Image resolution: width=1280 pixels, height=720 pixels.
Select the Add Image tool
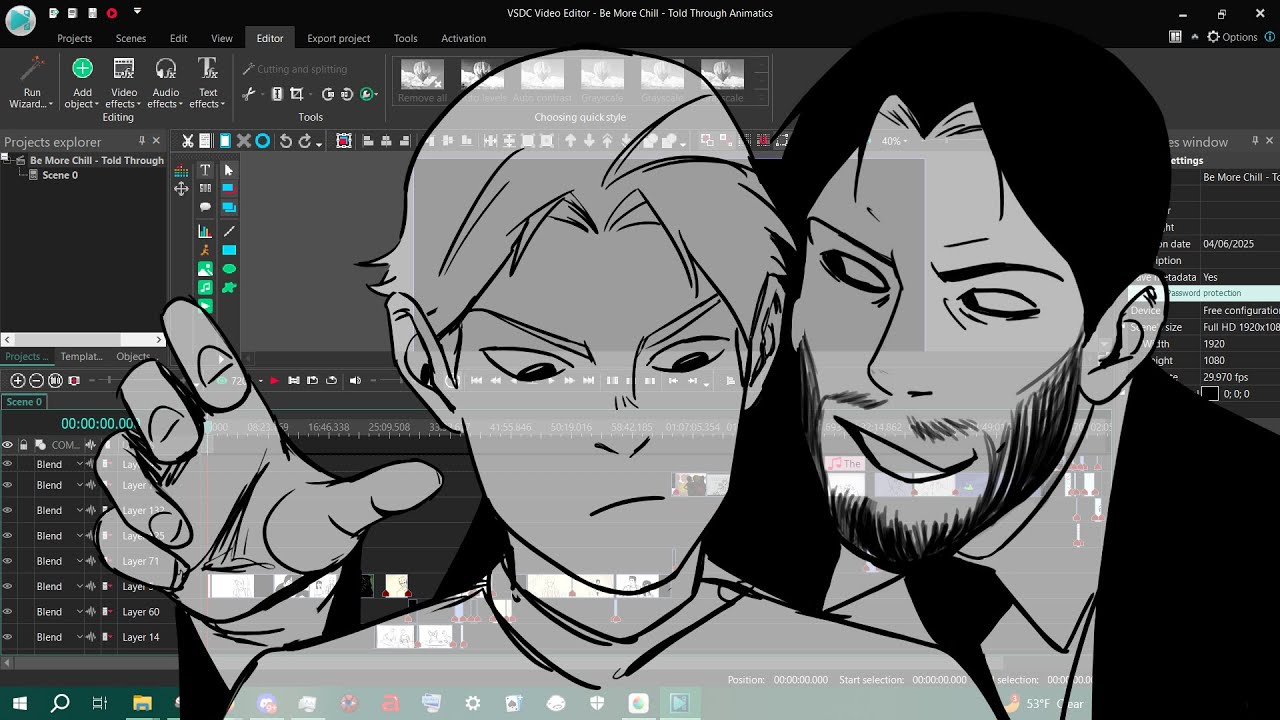point(205,269)
